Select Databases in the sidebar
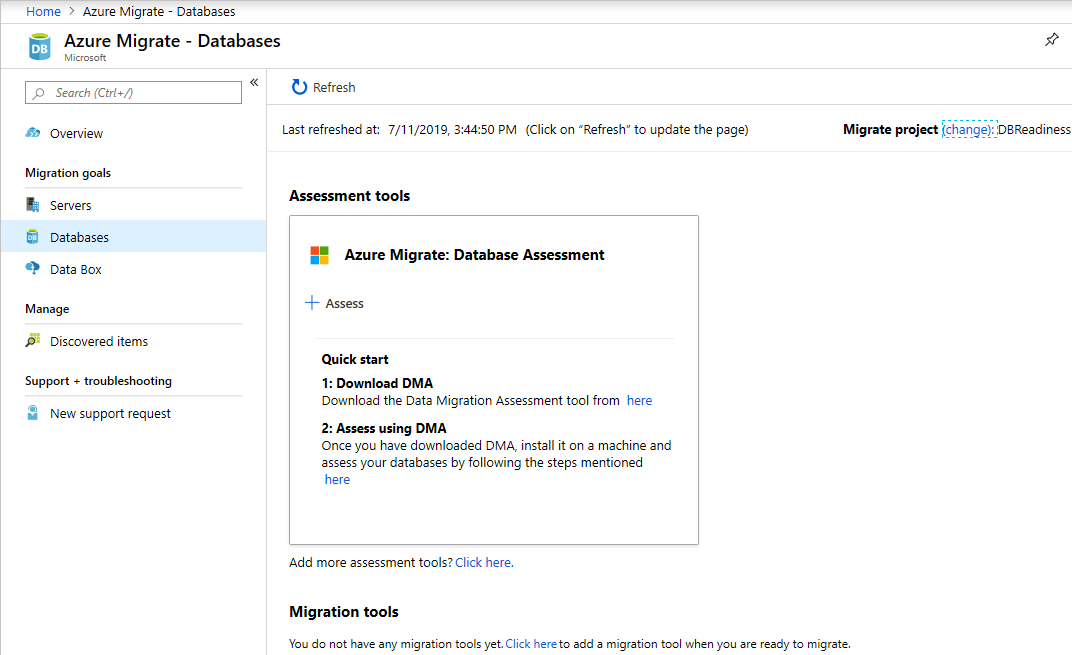Image resolution: width=1072 pixels, height=655 pixels. pos(133,237)
